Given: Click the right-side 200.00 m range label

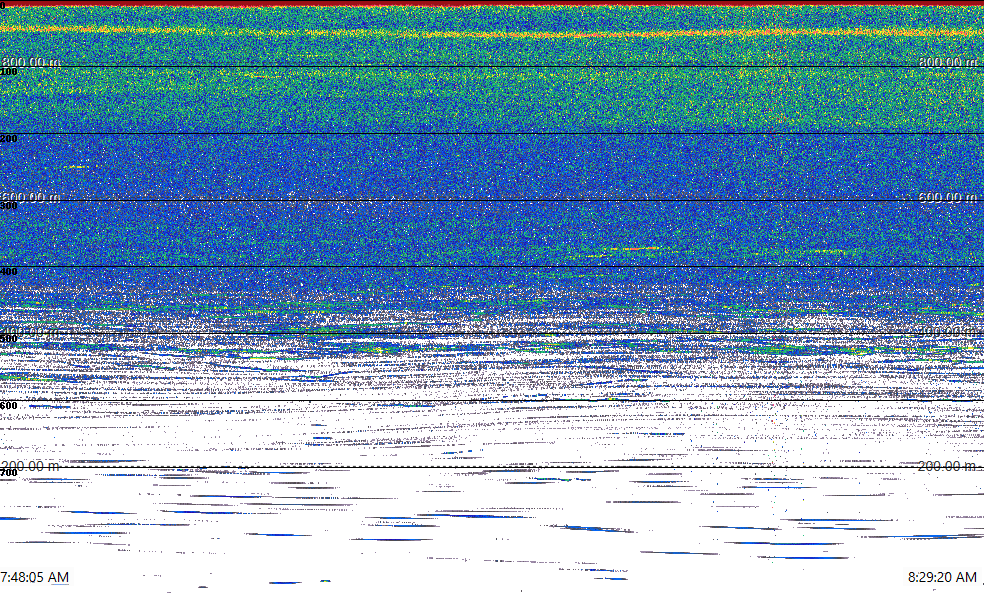Looking at the screenshot, I should [x=948, y=466].
